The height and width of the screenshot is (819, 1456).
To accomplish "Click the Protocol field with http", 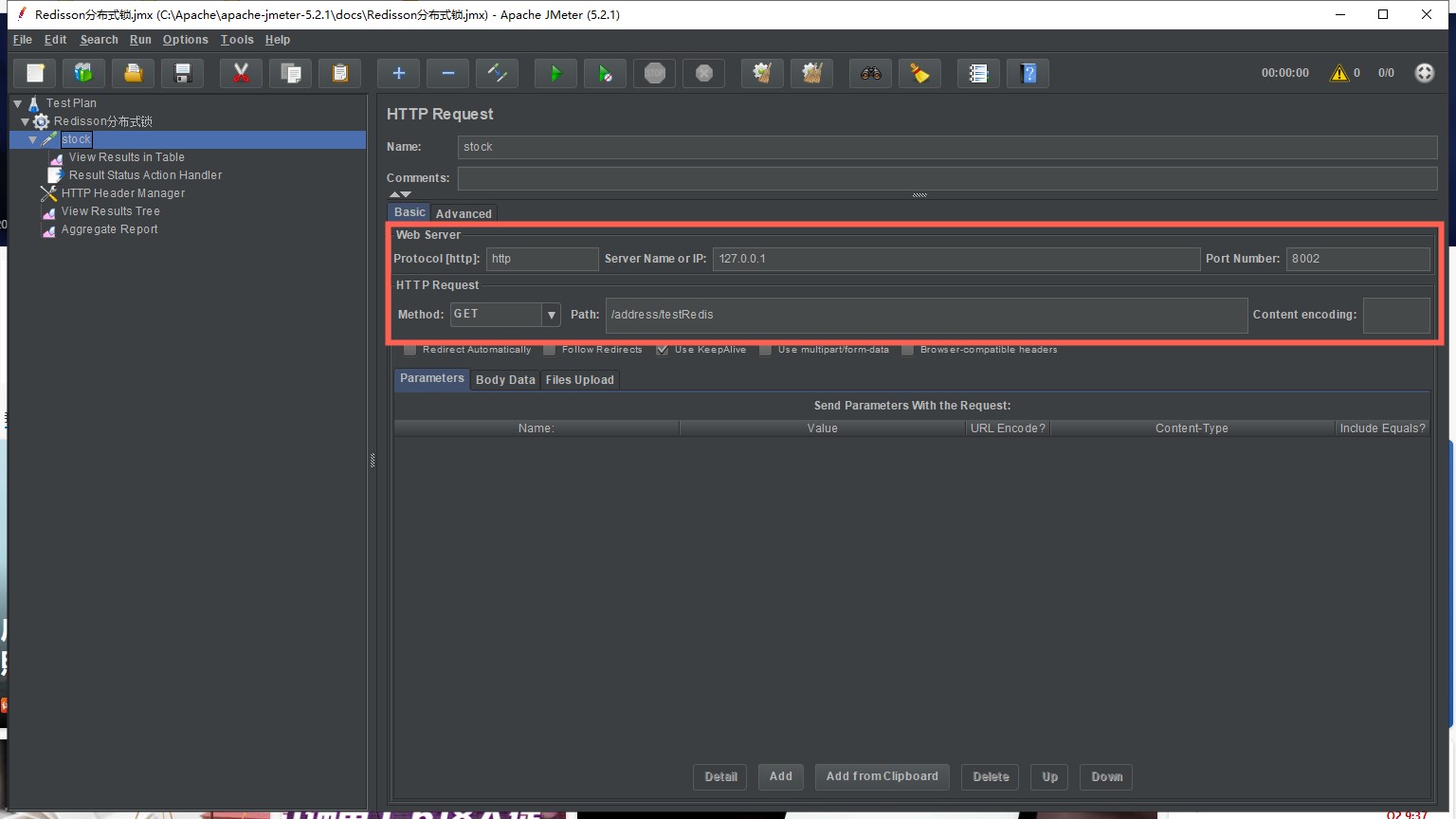I will pyautogui.click(x=542, y=259).
